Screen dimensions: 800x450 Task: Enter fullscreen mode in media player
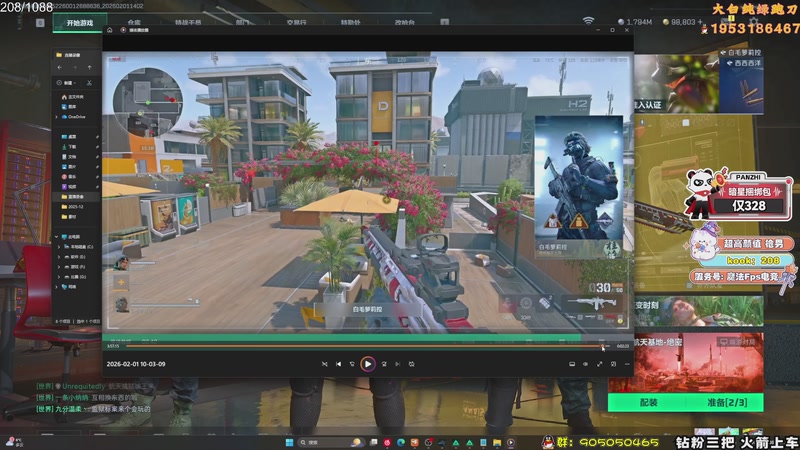pyautogui.click(x=599, y=364)
